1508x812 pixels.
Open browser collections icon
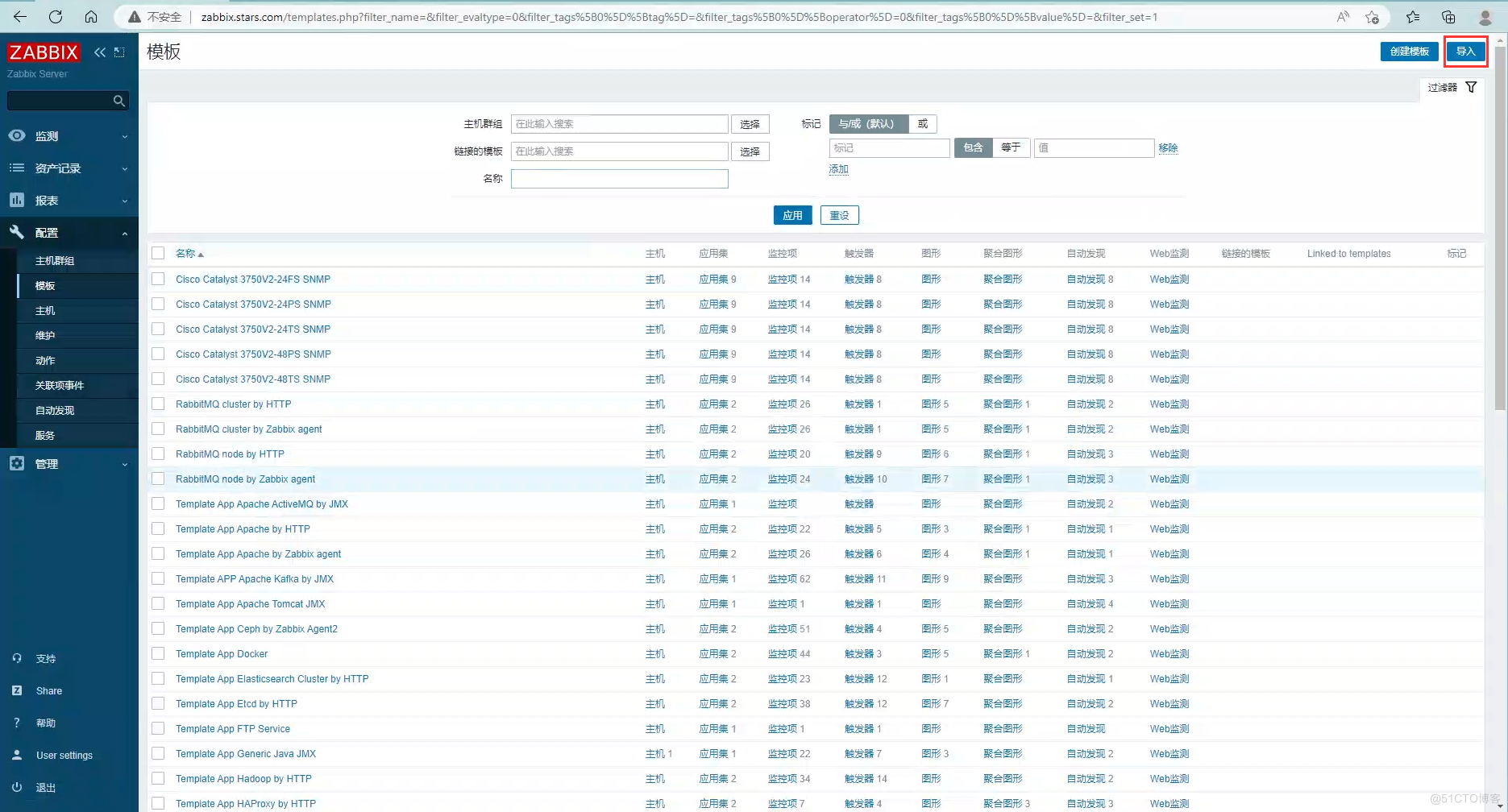tap(1448, 17)
